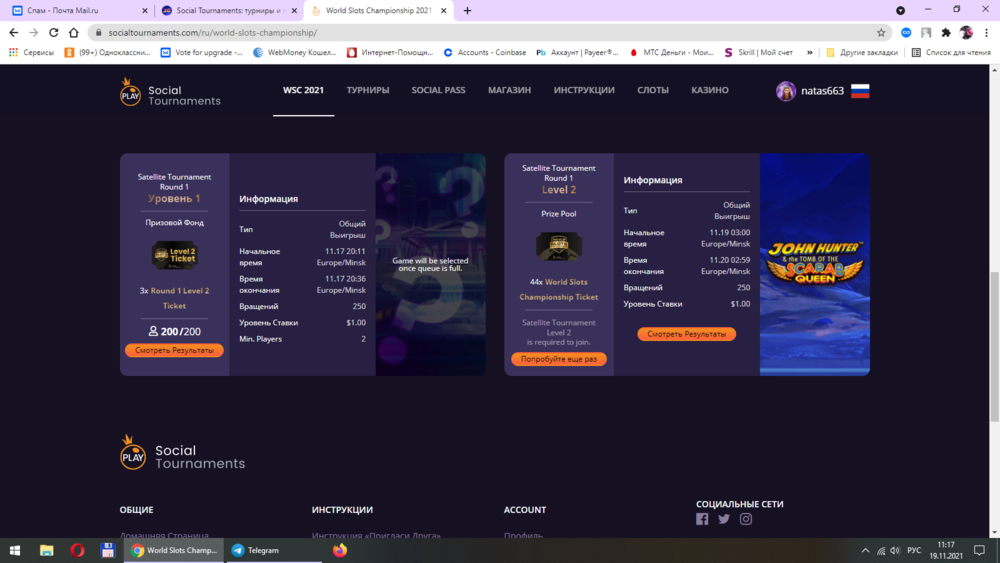Open Firefox from the taskbar

(340, 550)
